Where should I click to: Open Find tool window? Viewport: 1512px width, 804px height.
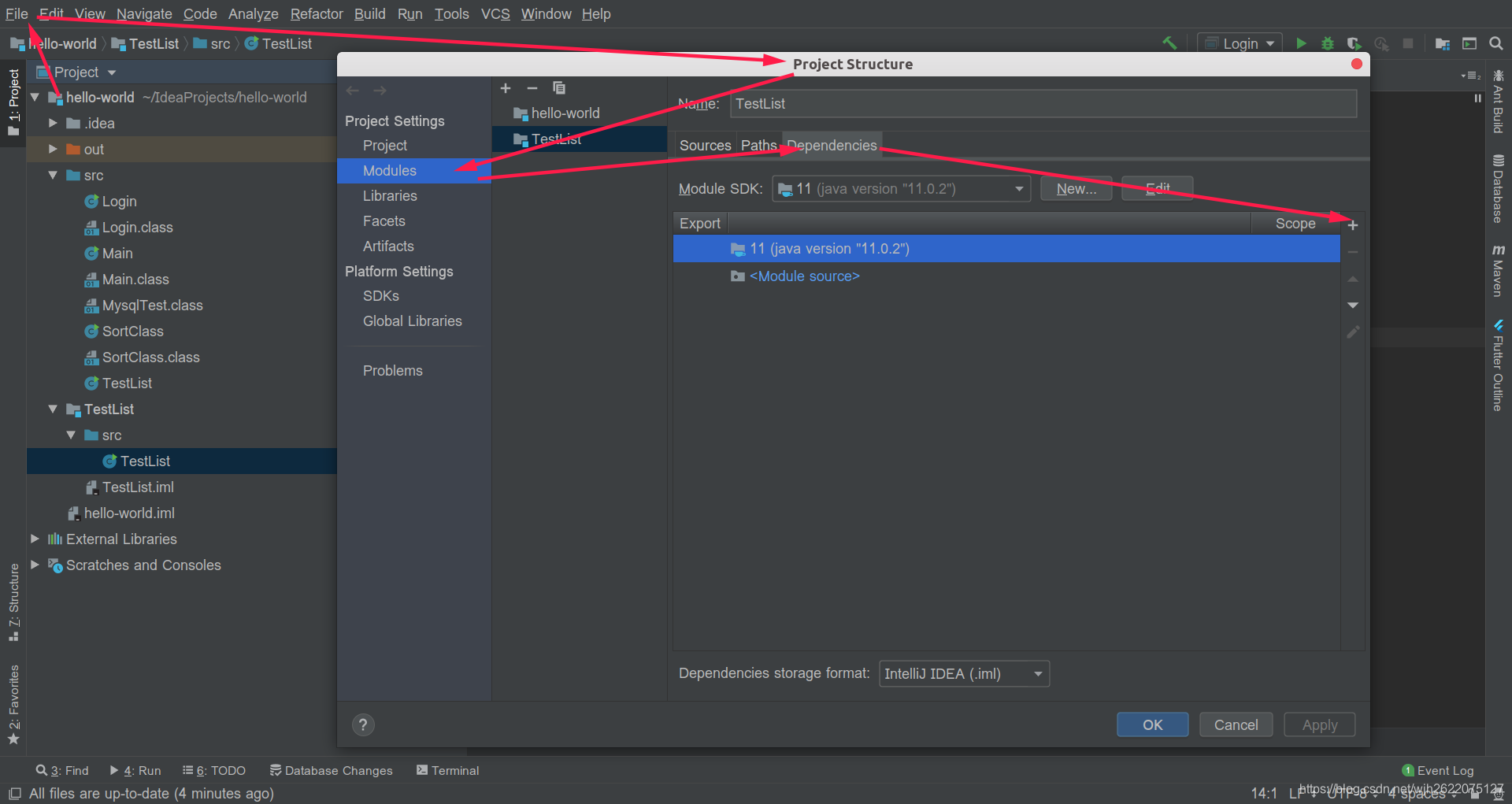point(62,770)
